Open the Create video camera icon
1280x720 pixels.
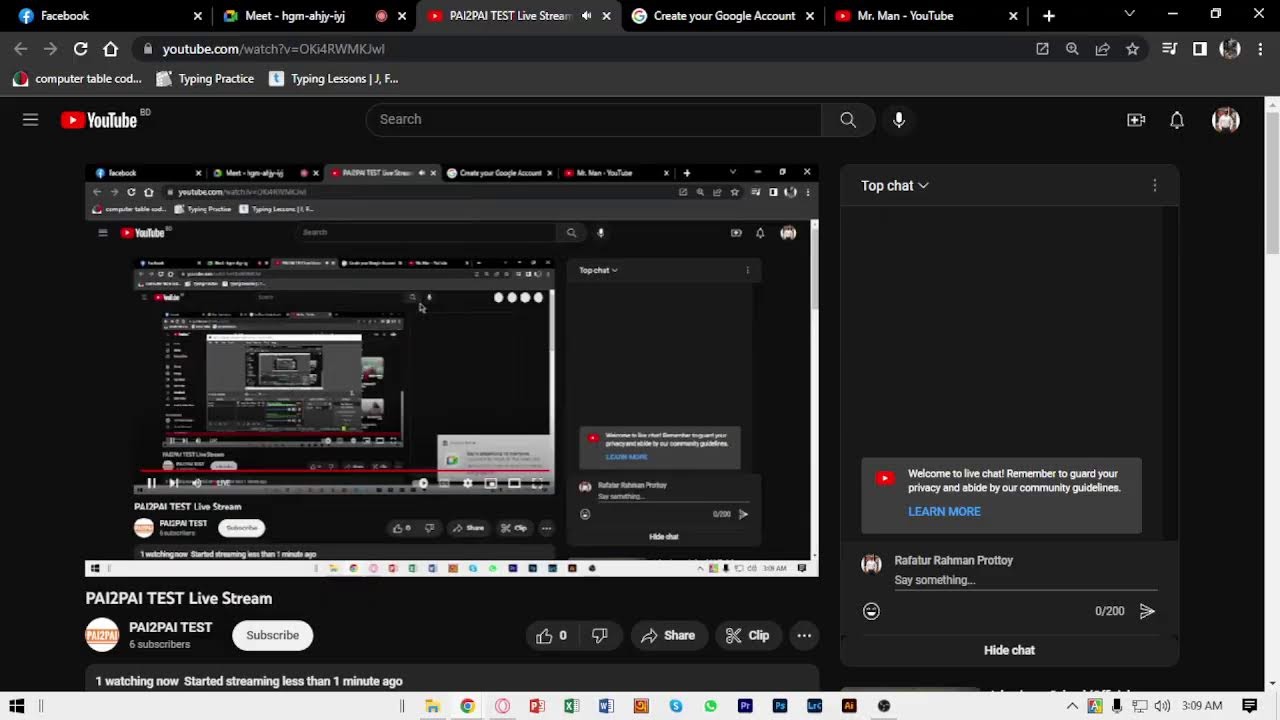tap(1136, 120)
